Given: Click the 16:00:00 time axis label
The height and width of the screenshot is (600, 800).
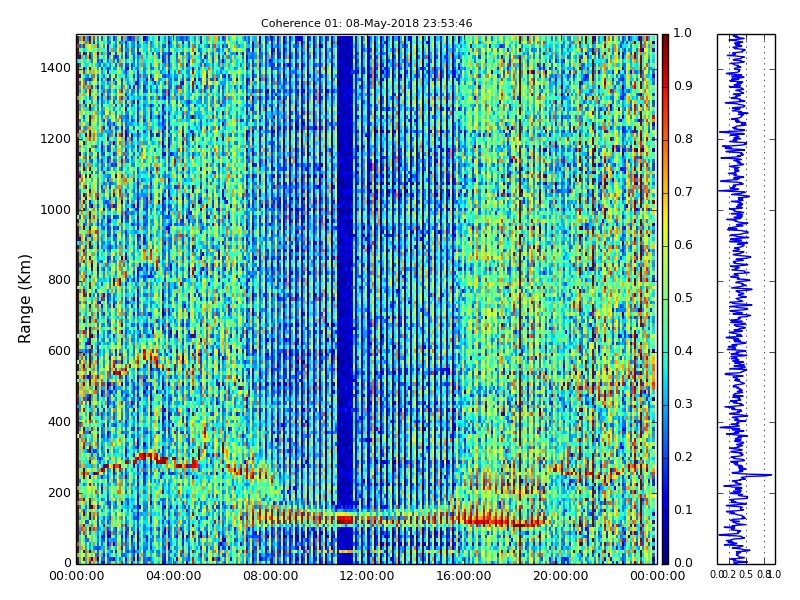Looking at the screenshot, I should (463, 577).
